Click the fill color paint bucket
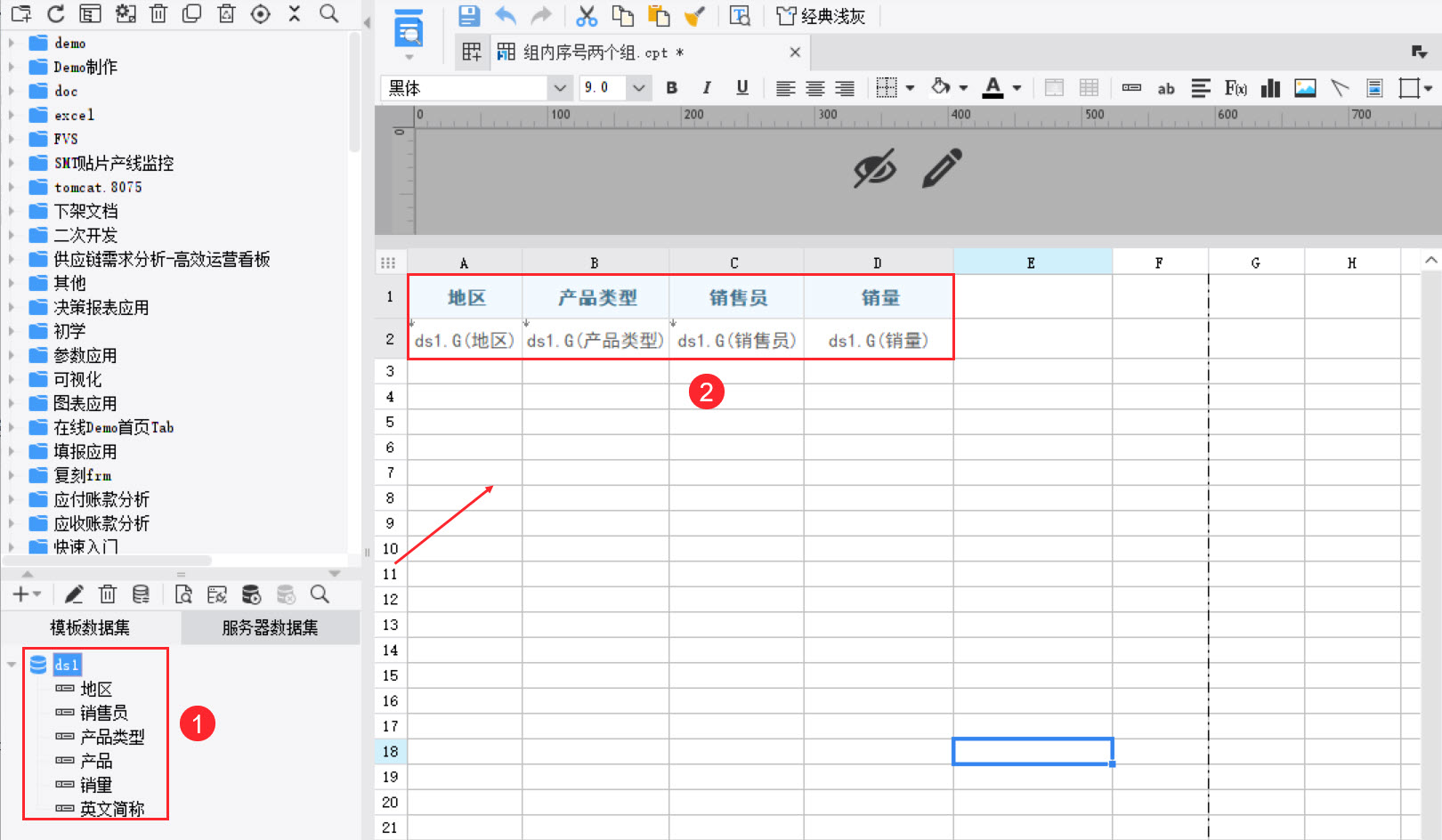1442x840 pixels. click(940, 87)
